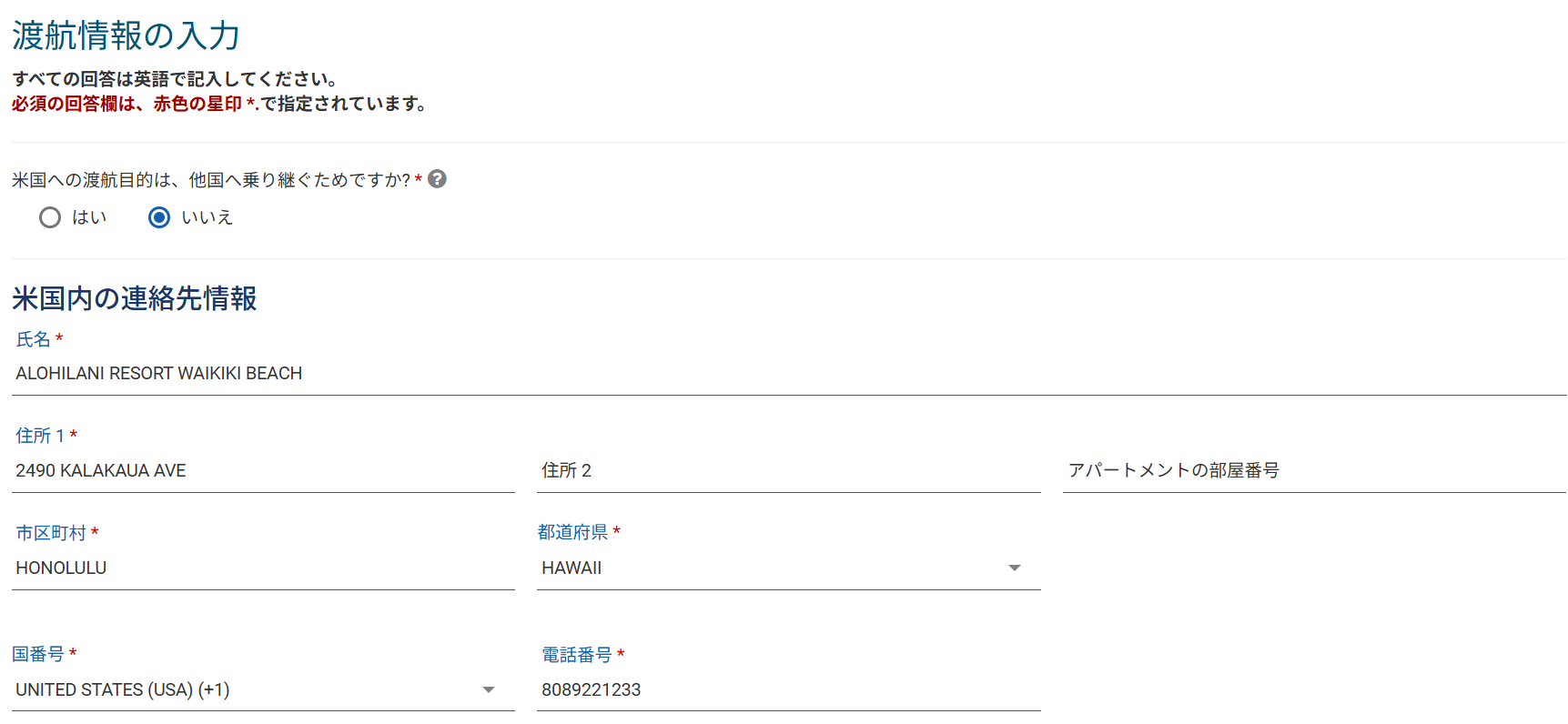
Task: Edit the 市区町村 field HONOLULU
Action: (x=263, y=568)
